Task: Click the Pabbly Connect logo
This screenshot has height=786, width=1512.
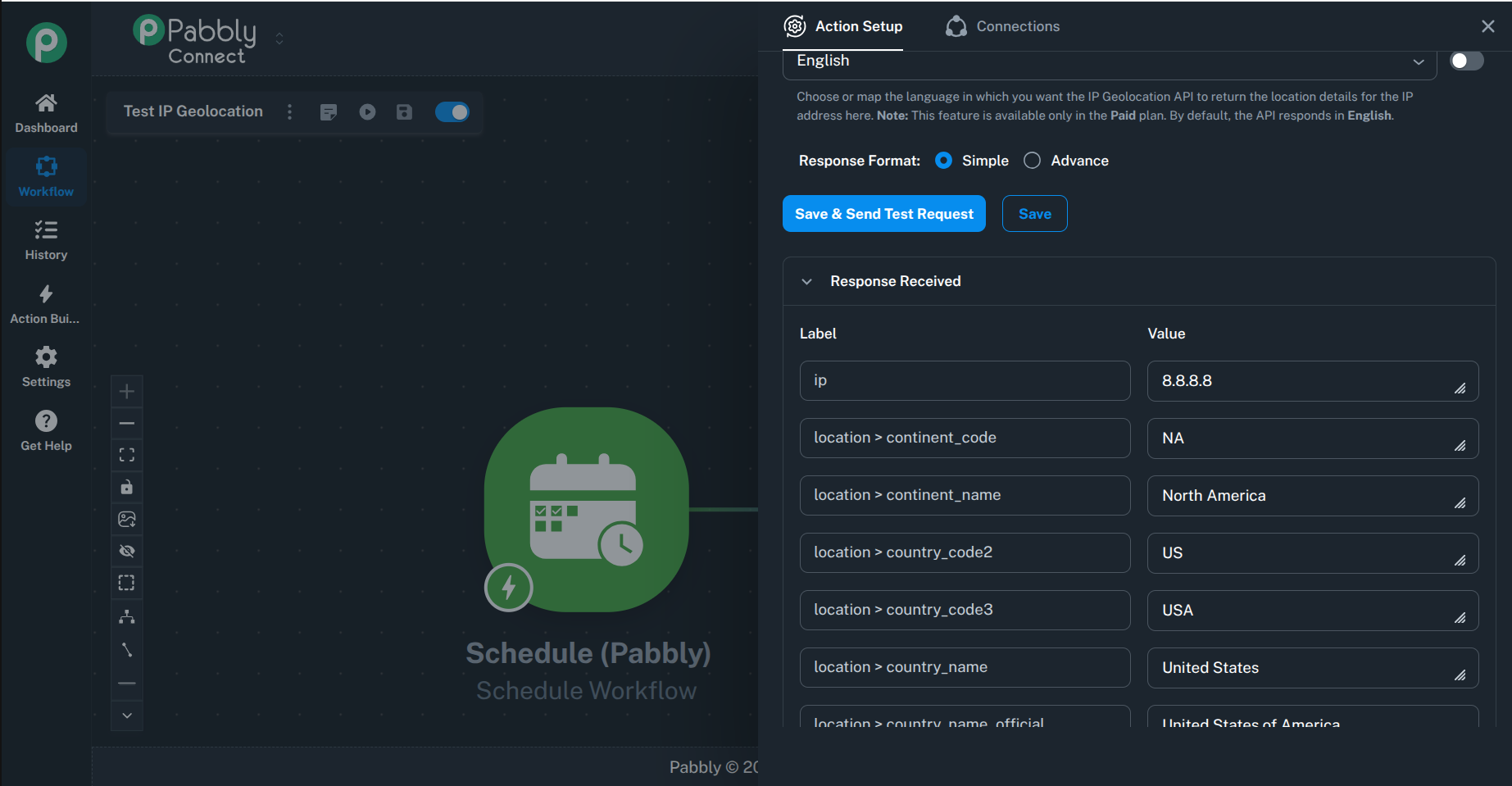Action: coord(195,39)
